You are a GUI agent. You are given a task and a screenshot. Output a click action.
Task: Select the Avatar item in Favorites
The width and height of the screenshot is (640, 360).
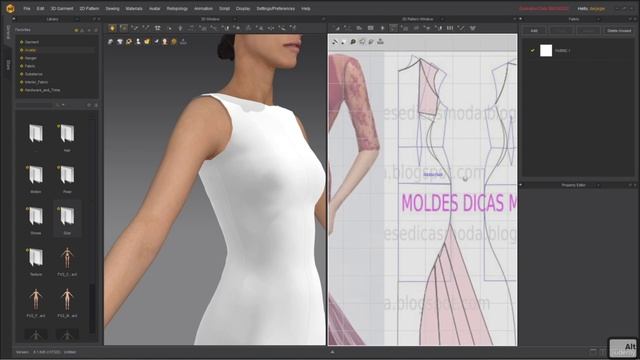pos(30,50)
